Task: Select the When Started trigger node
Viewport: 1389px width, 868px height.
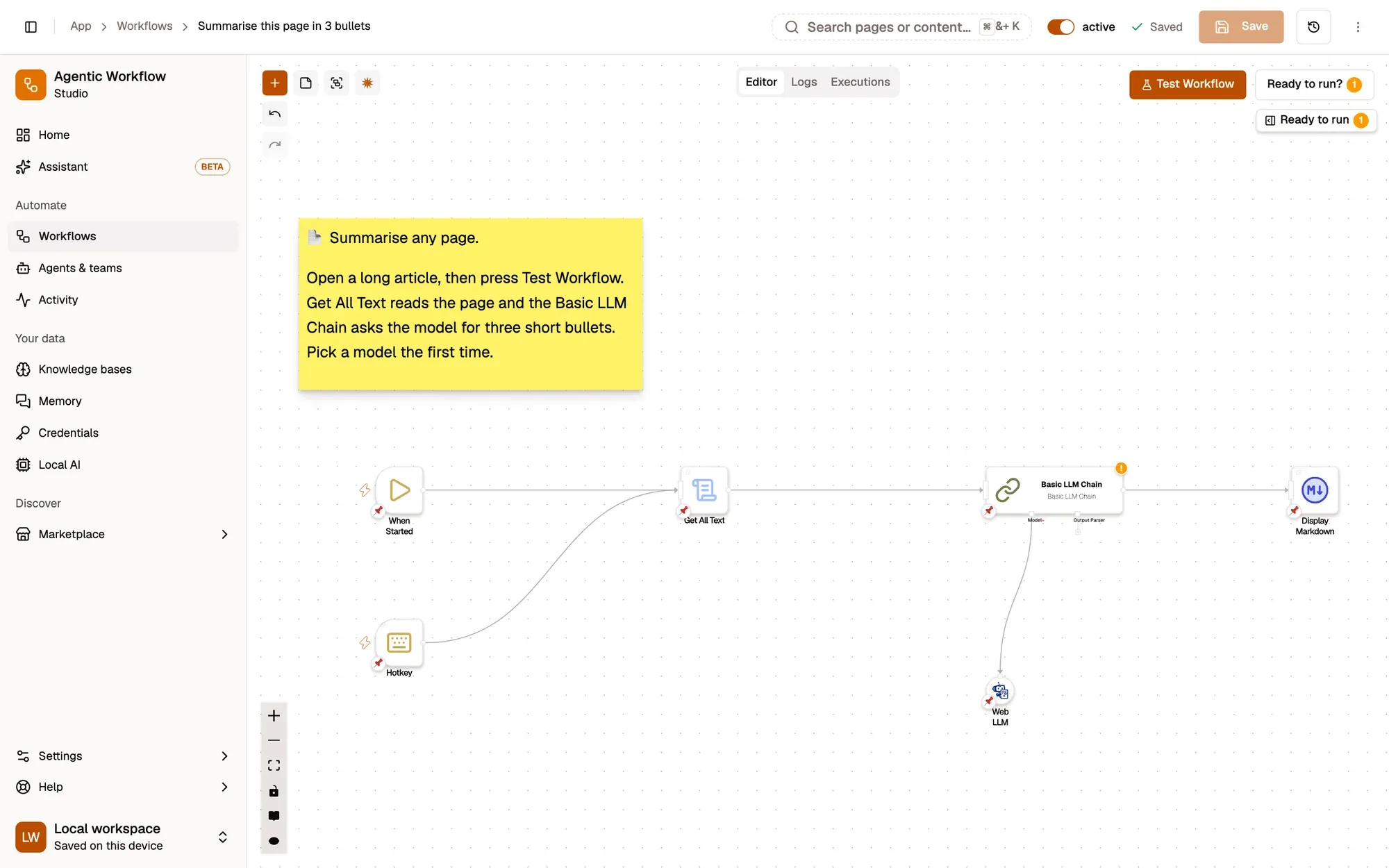Action: click(399, 490)
